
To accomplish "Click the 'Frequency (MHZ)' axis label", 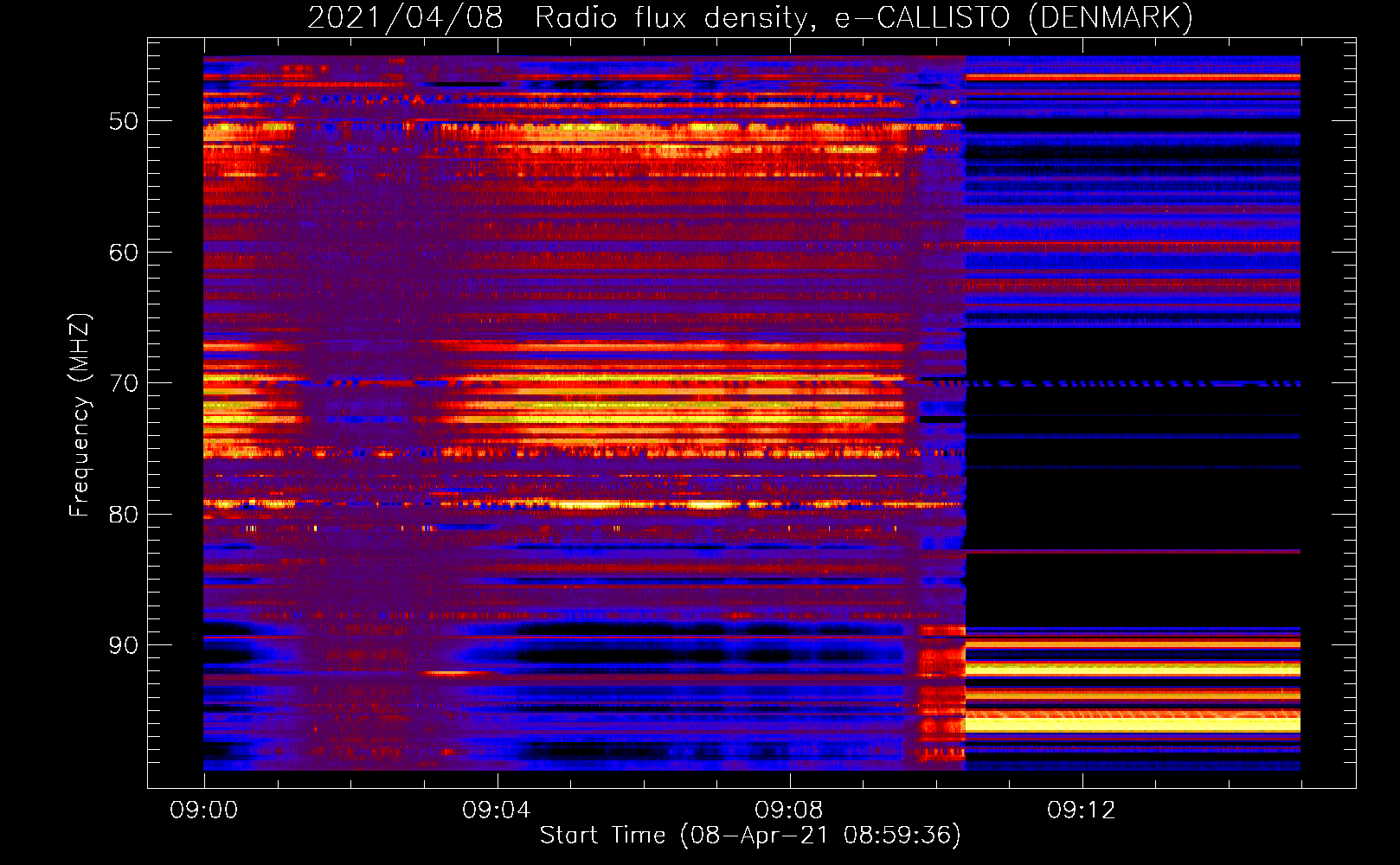I will [80, 415].
